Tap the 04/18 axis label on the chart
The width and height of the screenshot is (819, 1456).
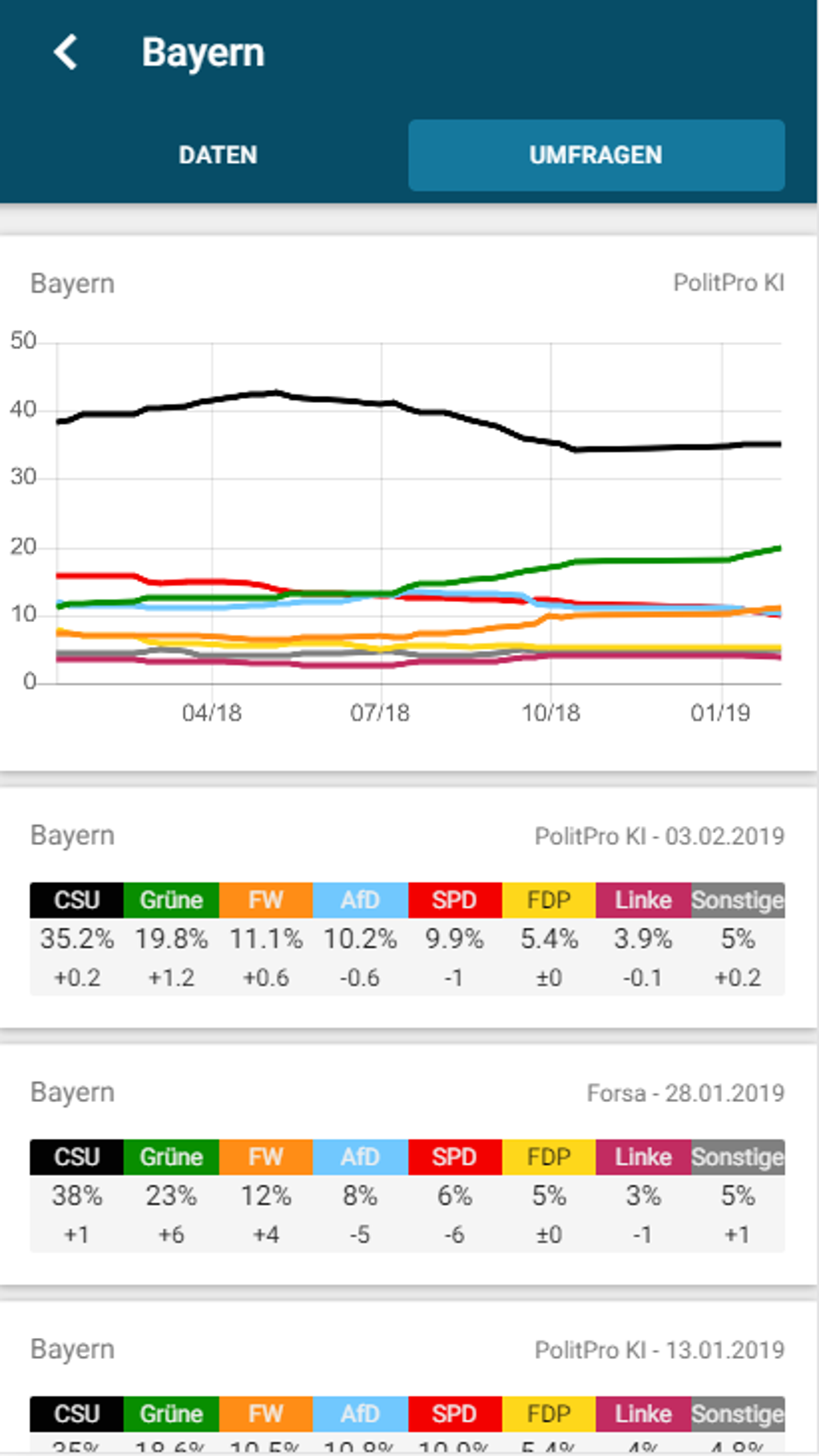[x=214, y=711]
